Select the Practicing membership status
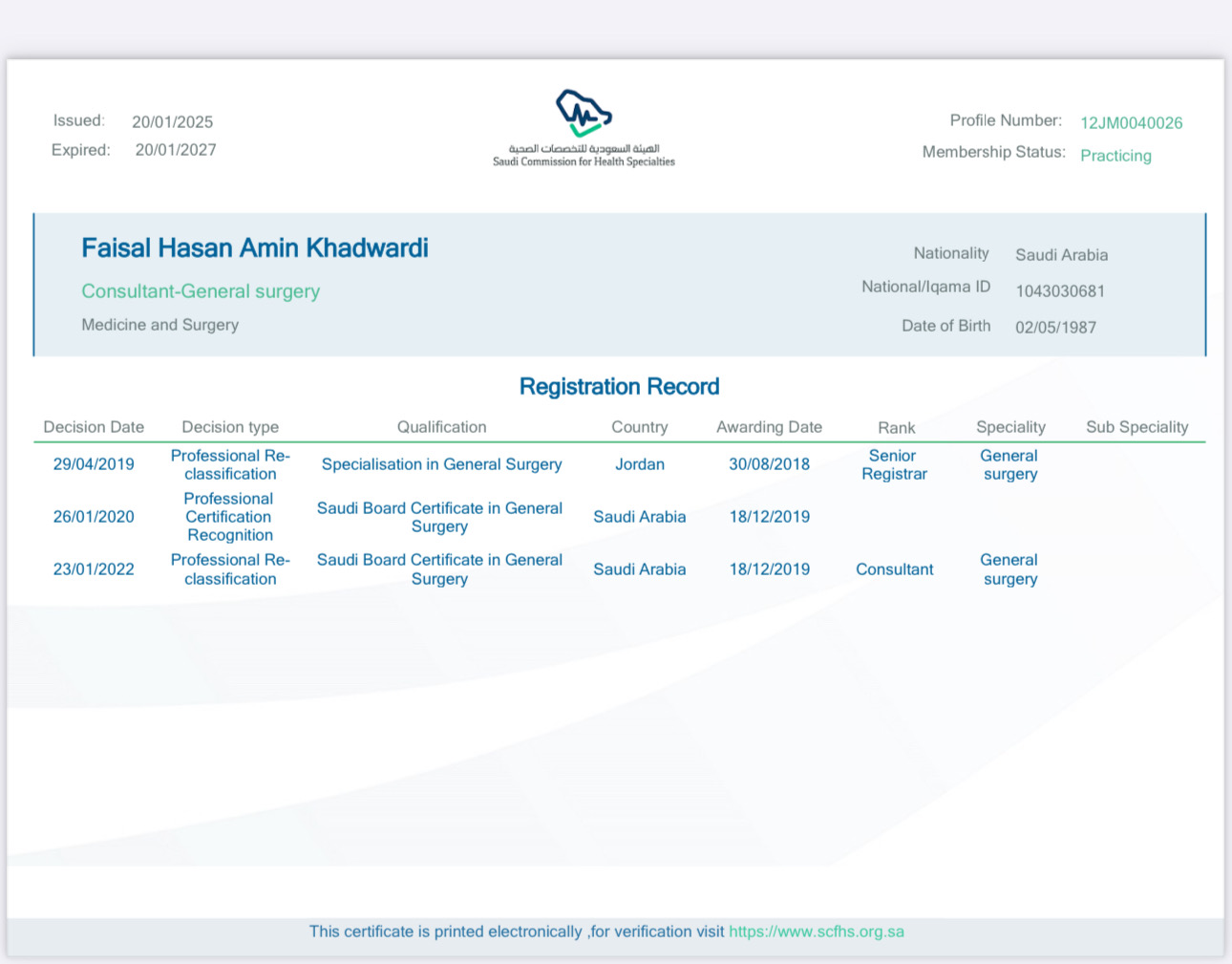The height and width of the screenshot is (964, 1232). (1115, 156)
